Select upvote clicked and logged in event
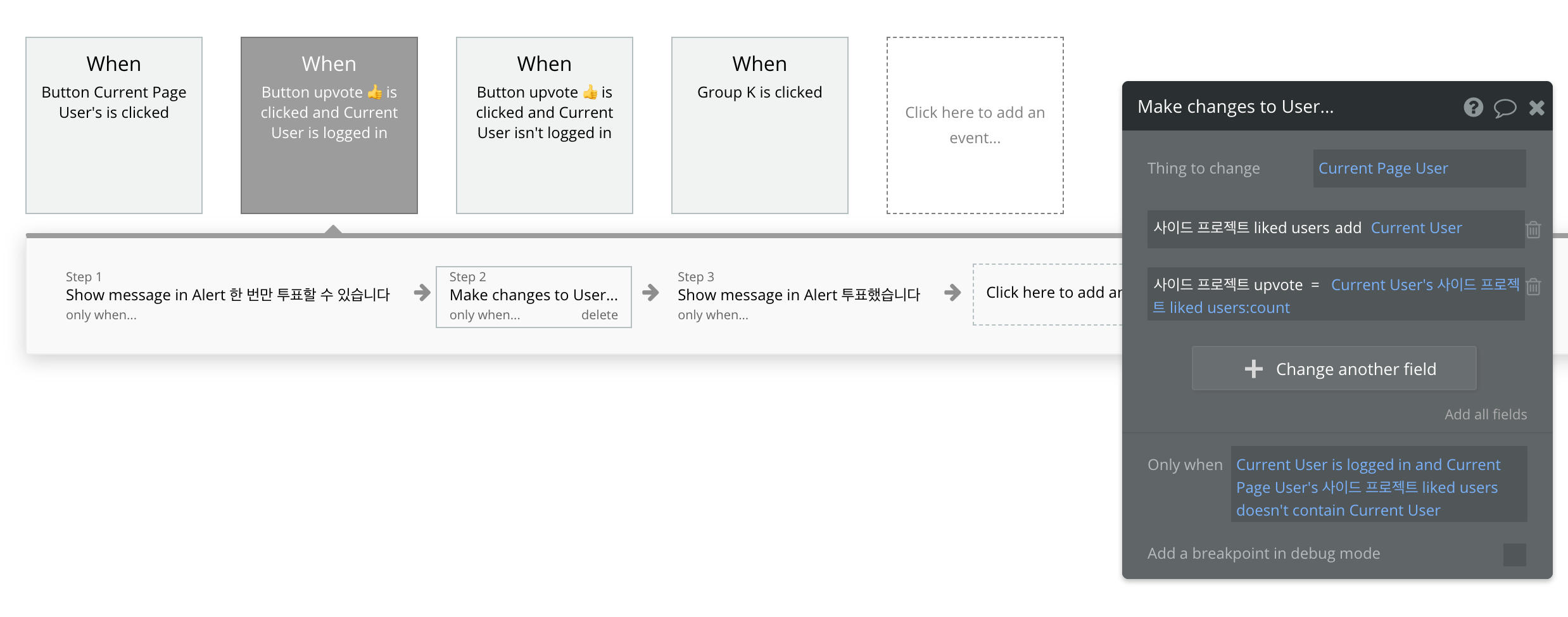This screenshot has height=617, width=1568. point(329,125)
